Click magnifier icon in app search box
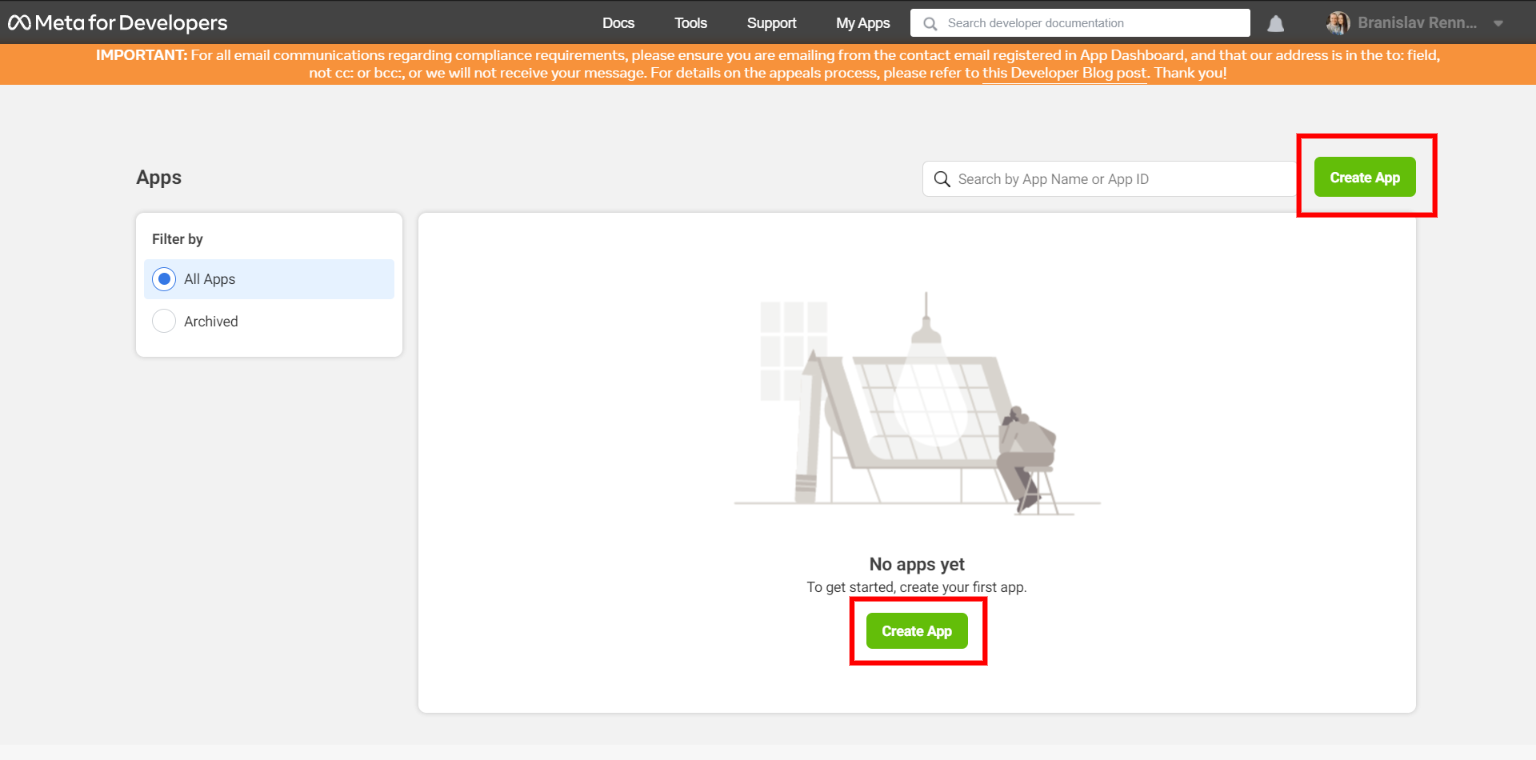This screenshot has width=1536, height=760. [941, 179]
